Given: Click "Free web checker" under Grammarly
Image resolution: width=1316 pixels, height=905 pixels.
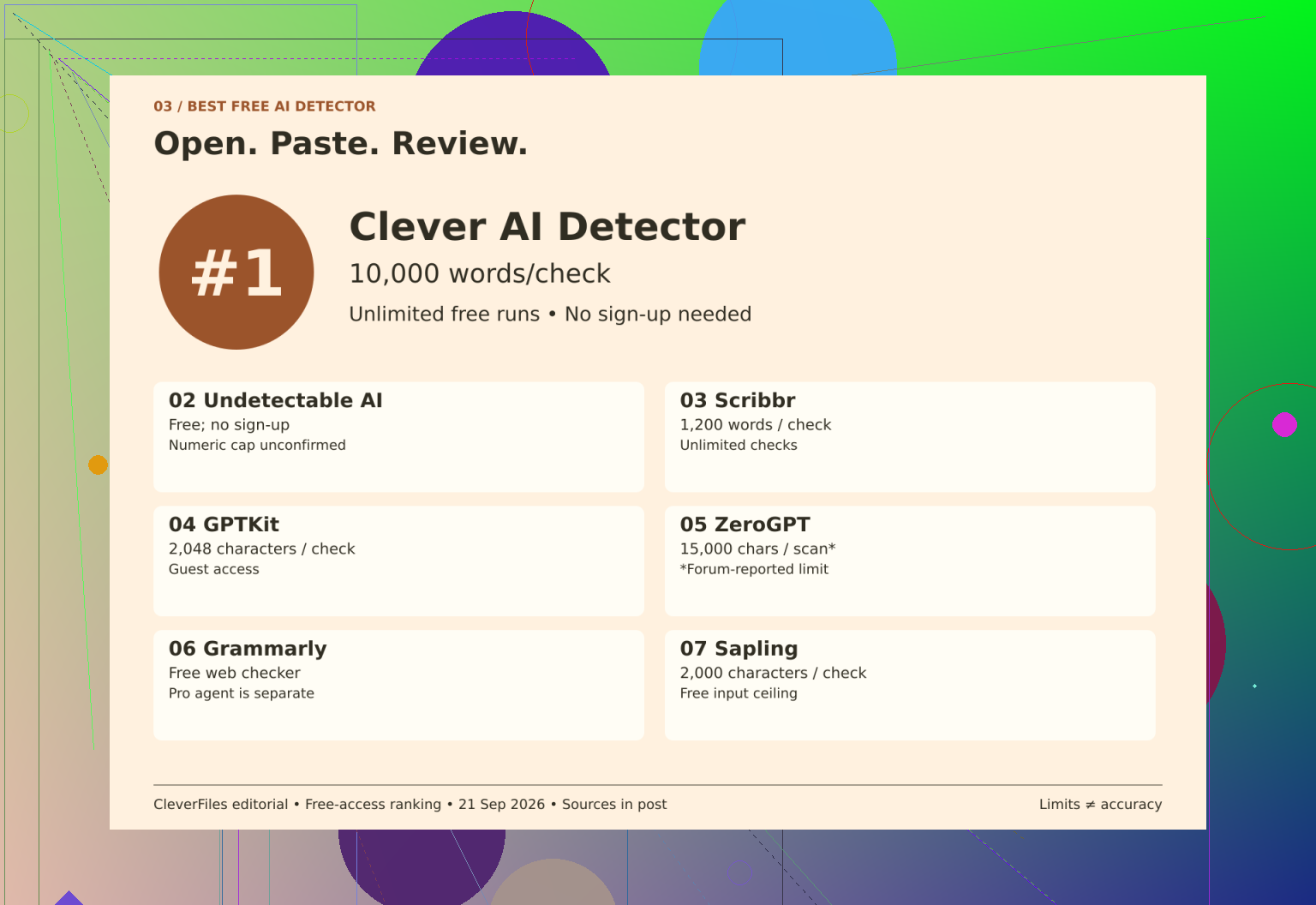Looking at the screenshot, I should click(x=235, y=674).
